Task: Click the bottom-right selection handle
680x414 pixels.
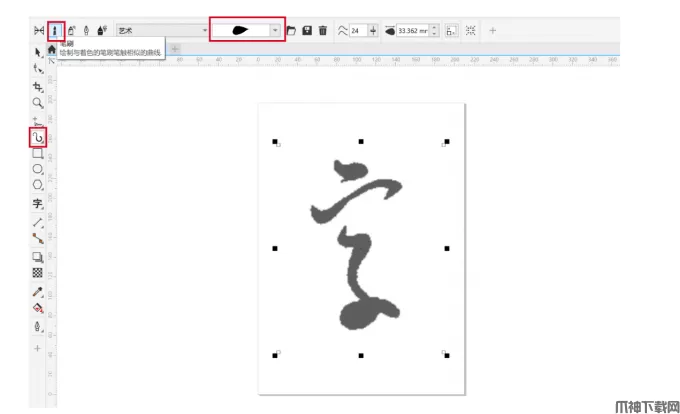Action: pos(447,355)
